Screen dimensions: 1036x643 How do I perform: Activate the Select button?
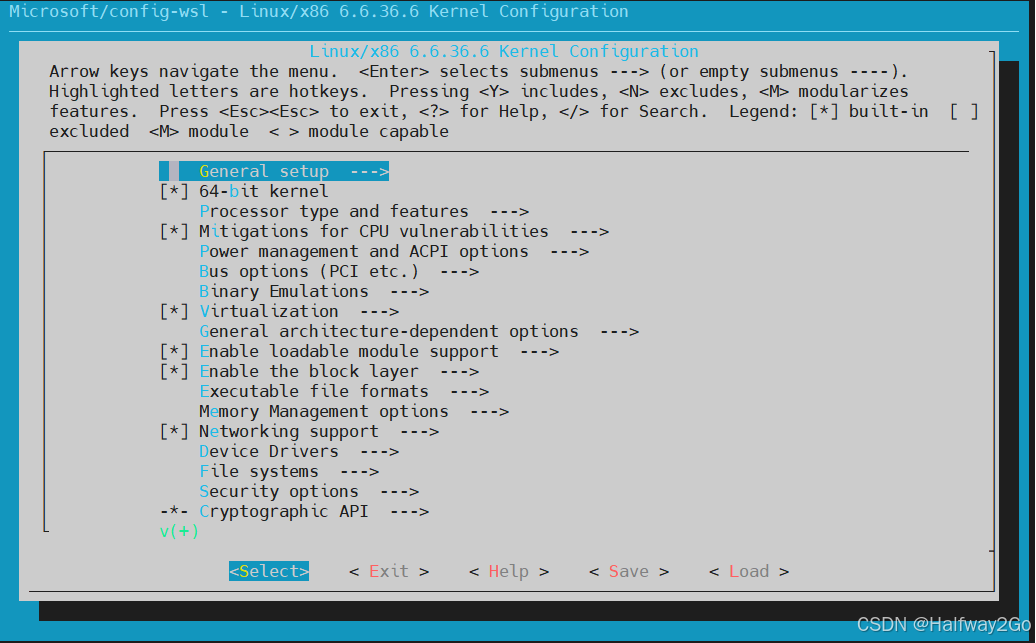tap(269, 571)
